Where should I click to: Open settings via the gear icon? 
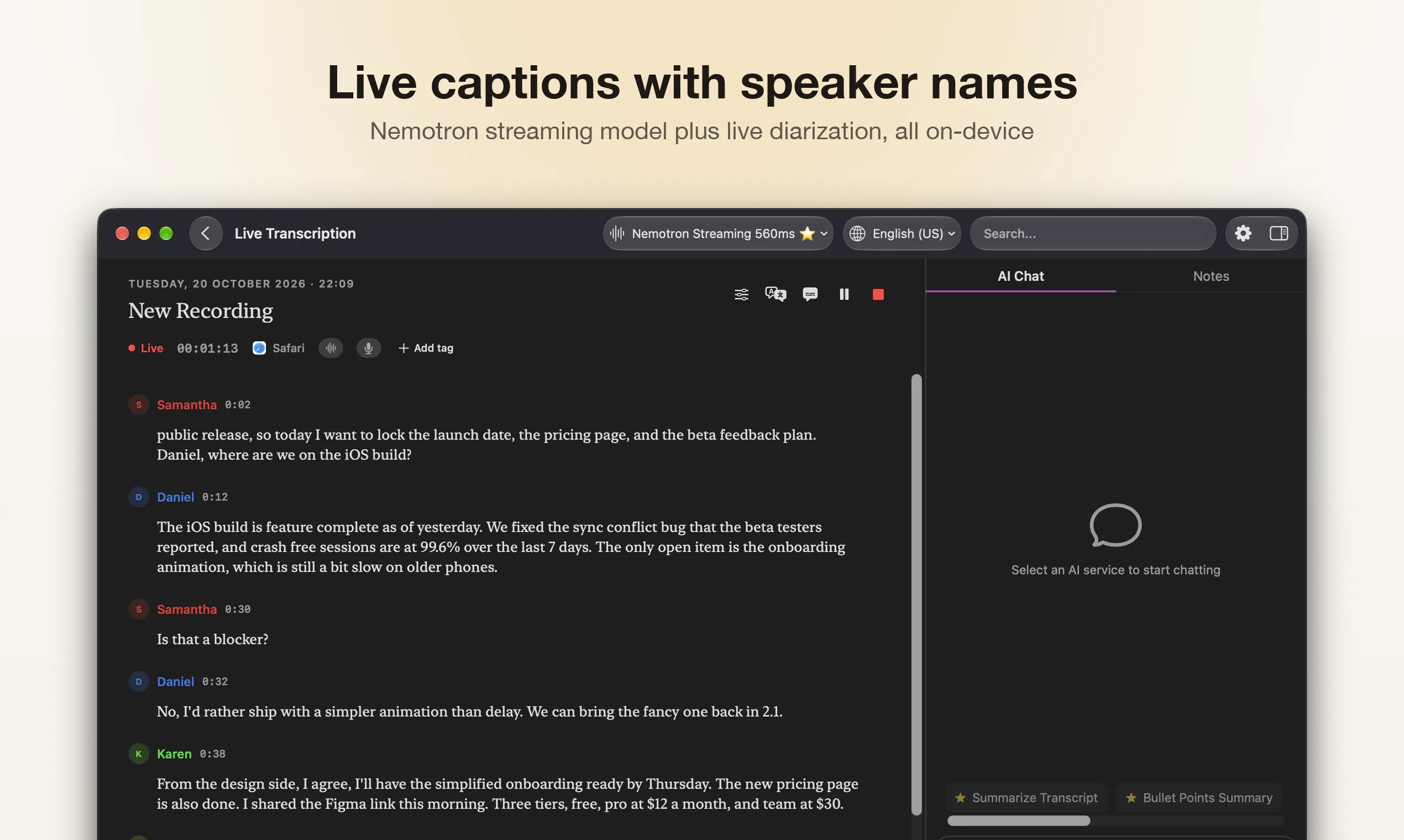pos(1243,233)
